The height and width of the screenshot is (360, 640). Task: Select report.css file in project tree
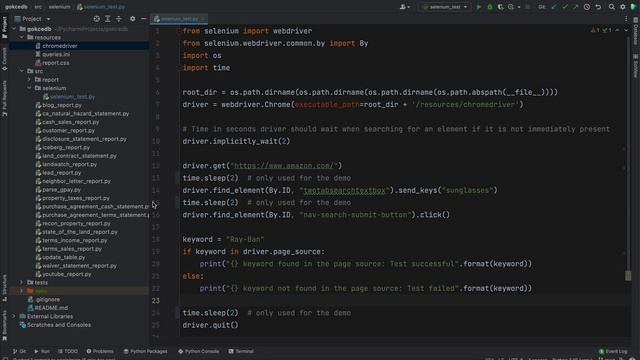click(56, 63)
